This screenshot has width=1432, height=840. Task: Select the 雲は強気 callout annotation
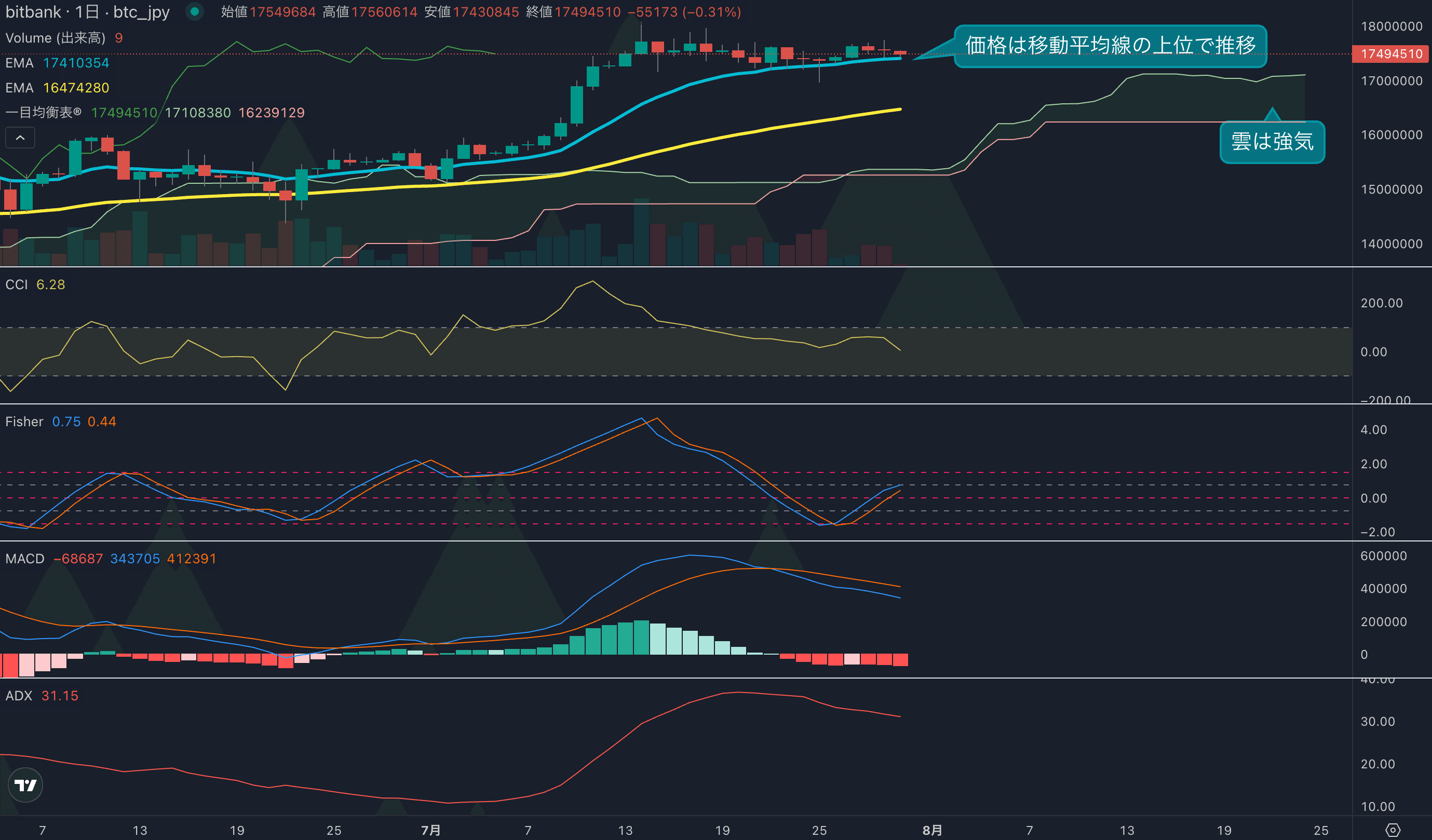(1272, 142)
